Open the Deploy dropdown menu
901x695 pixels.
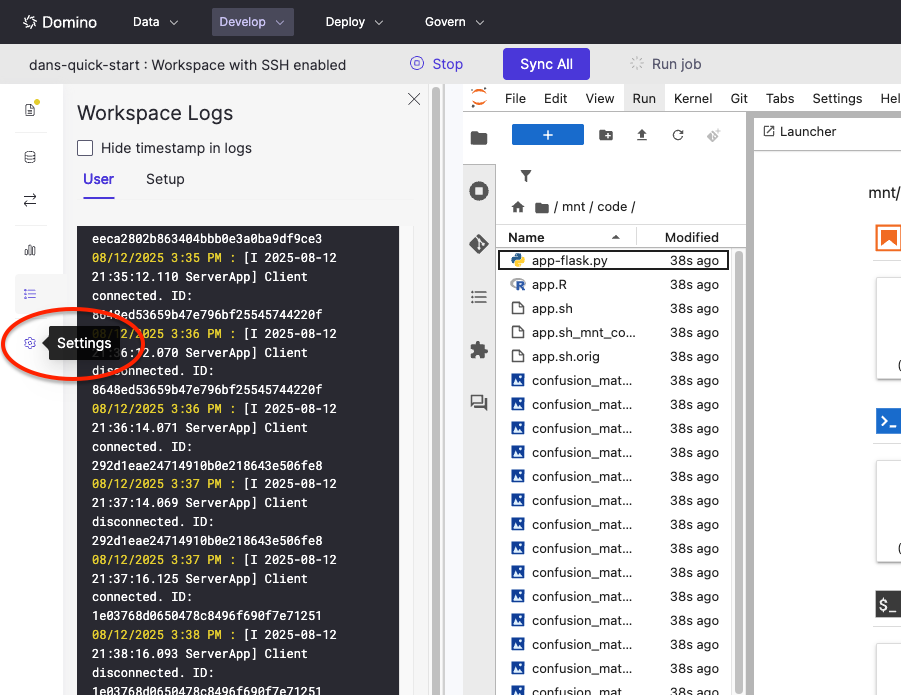pos(354,22)
